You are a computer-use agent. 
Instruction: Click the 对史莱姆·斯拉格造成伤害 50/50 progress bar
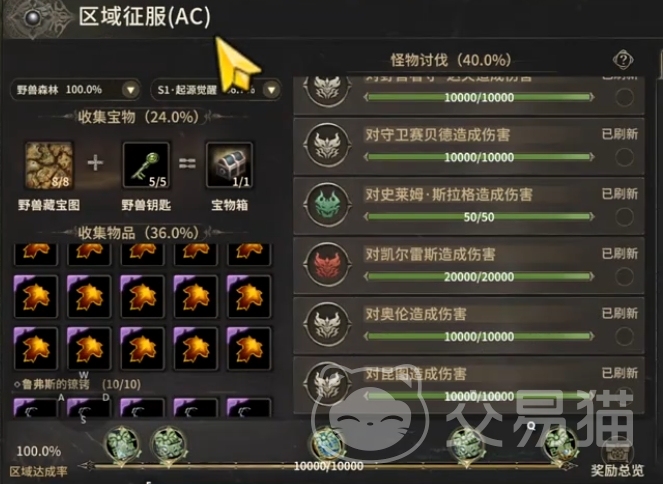[x=479, y=217]
